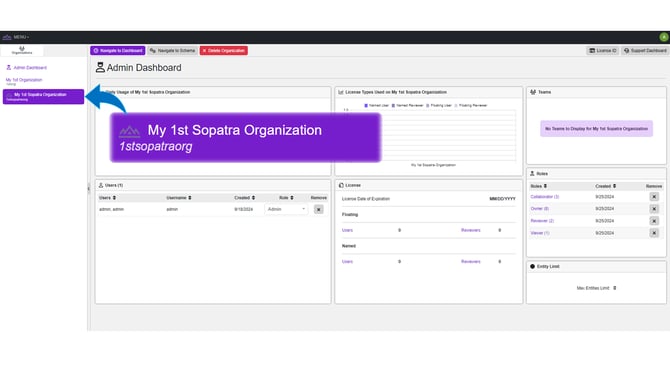Sort roles table by Roles column
This screenshot has height=376, width=670.
[x=538, y=186]
